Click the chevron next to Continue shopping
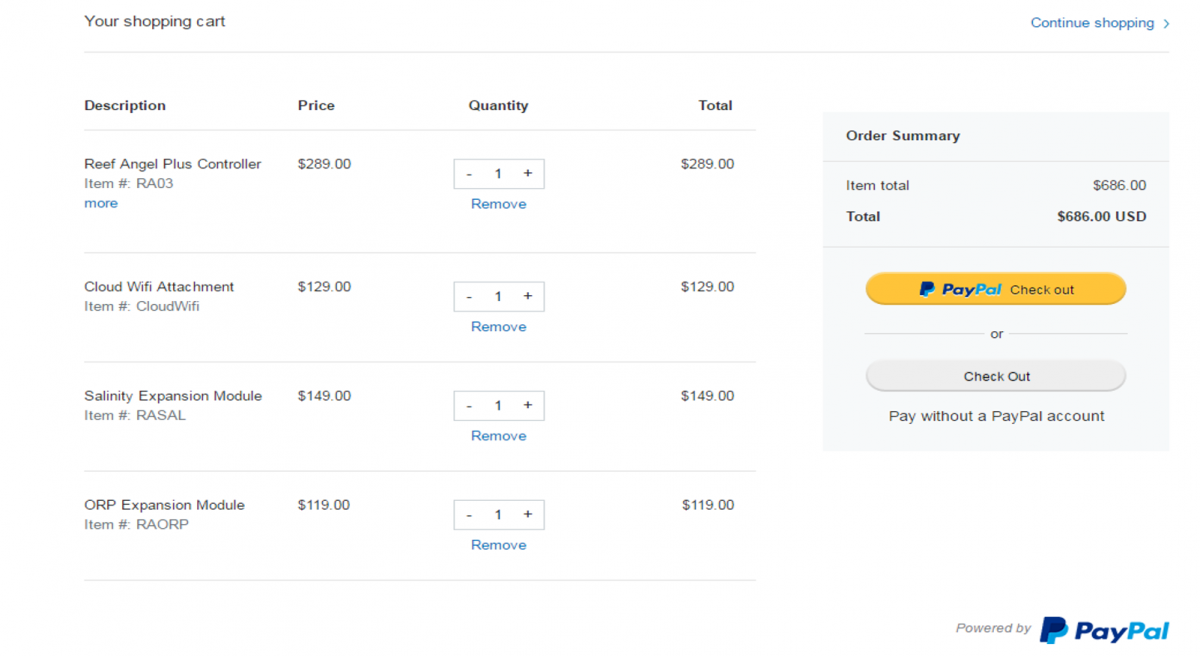1200x656 pixels. tap(1166, 24)
